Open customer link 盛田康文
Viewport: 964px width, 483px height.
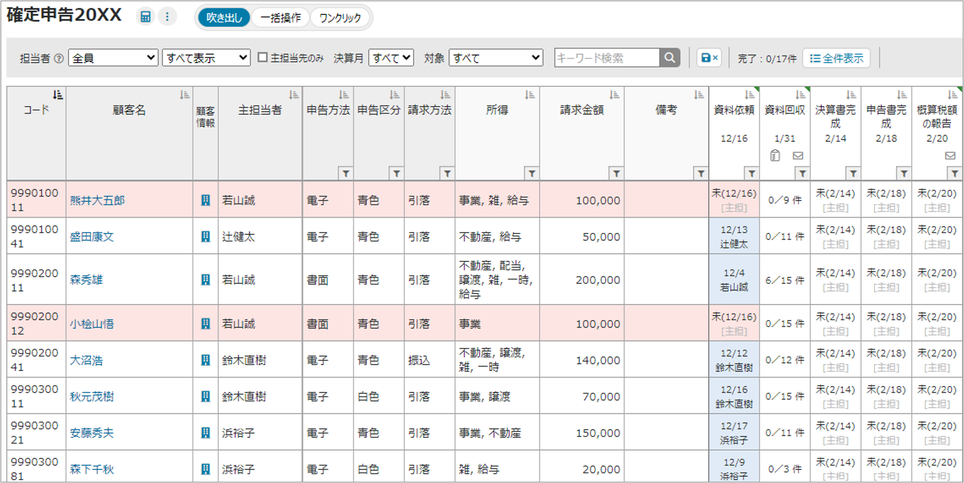tap(91, 237)
